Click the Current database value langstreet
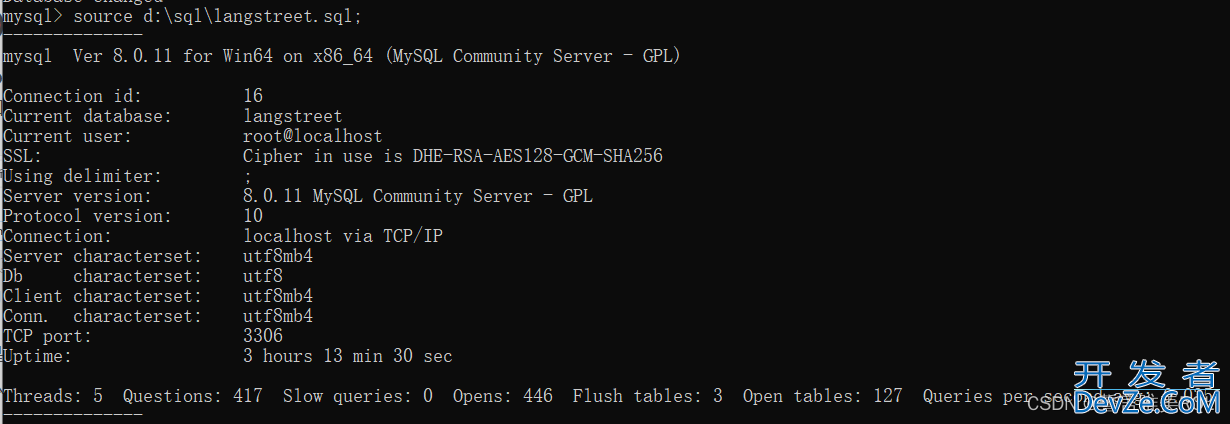Image resolution: width=1230 pixels, height=424 pixels. click(x=293, y=116)
